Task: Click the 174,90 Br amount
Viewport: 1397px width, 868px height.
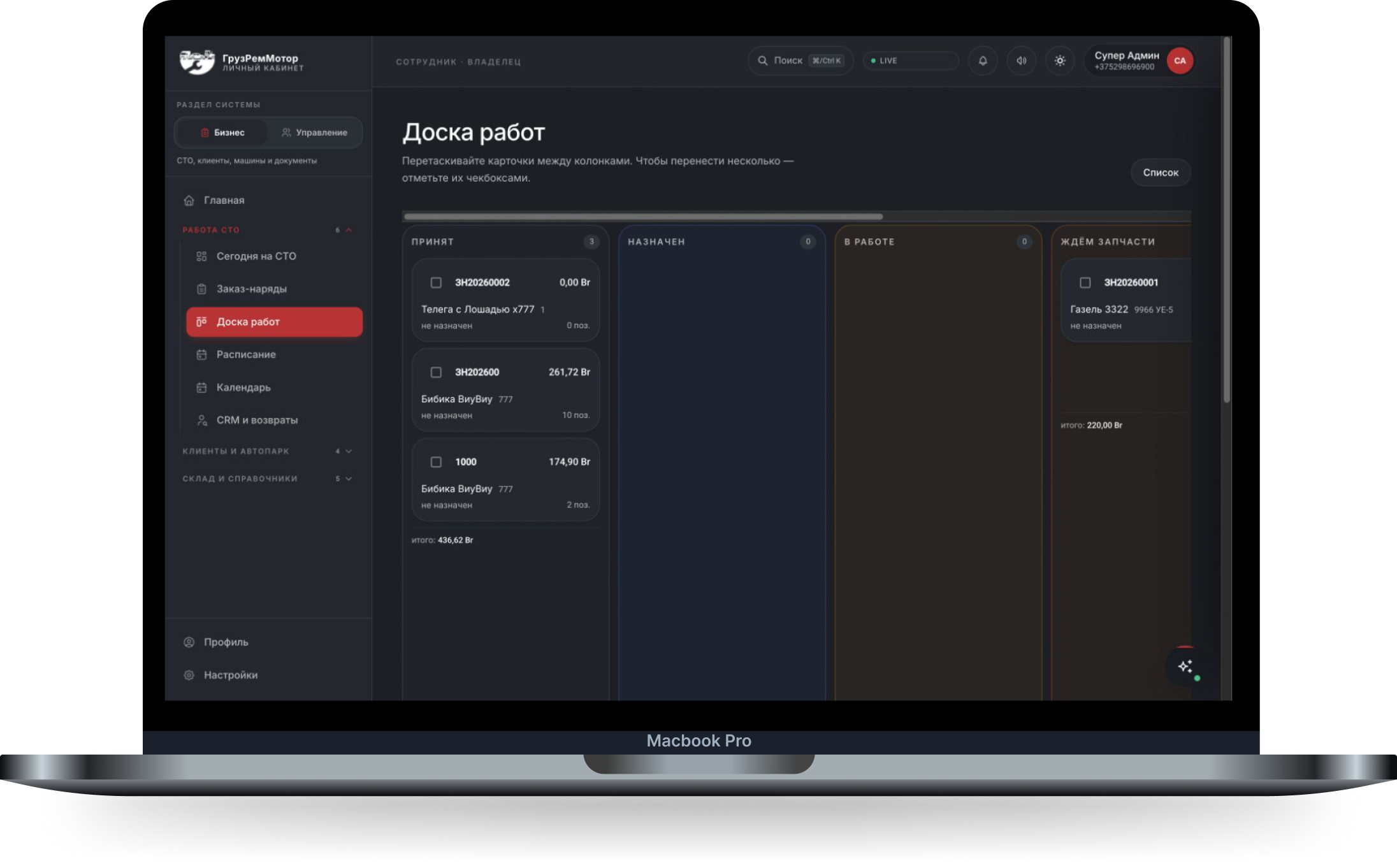Action: (569, 462)
